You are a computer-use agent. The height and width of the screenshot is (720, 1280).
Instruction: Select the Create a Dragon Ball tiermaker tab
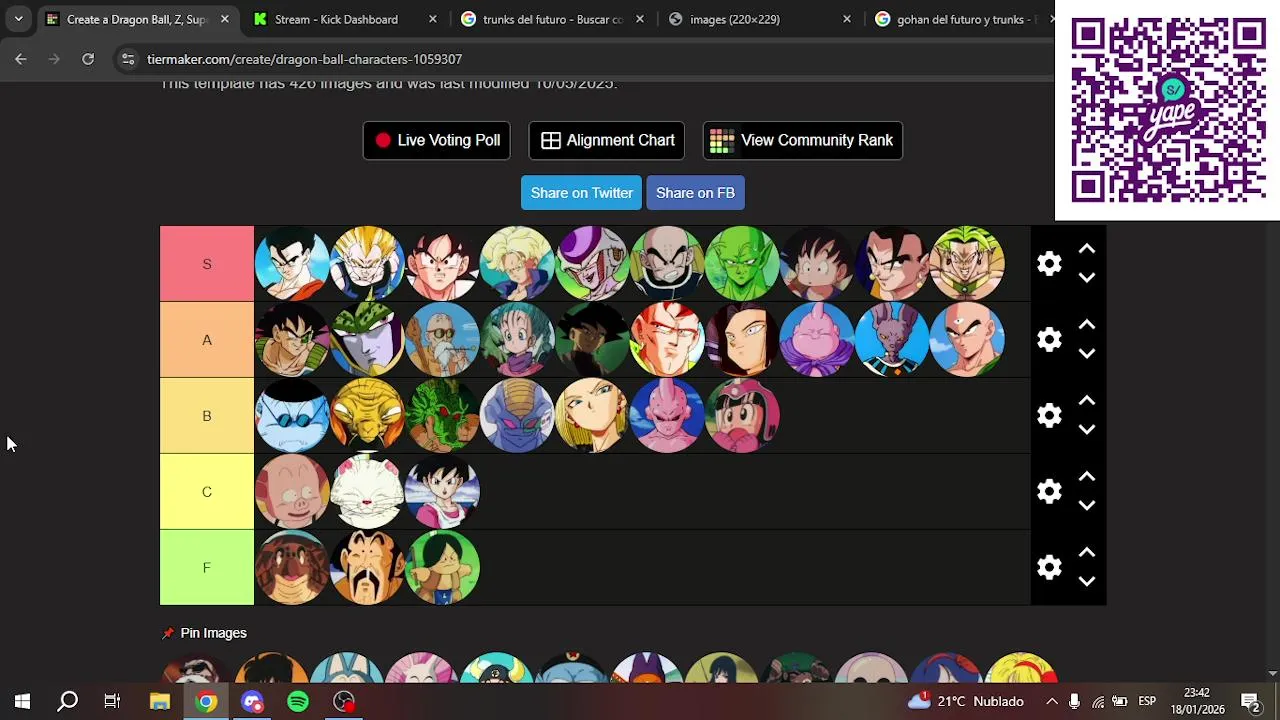136,19
